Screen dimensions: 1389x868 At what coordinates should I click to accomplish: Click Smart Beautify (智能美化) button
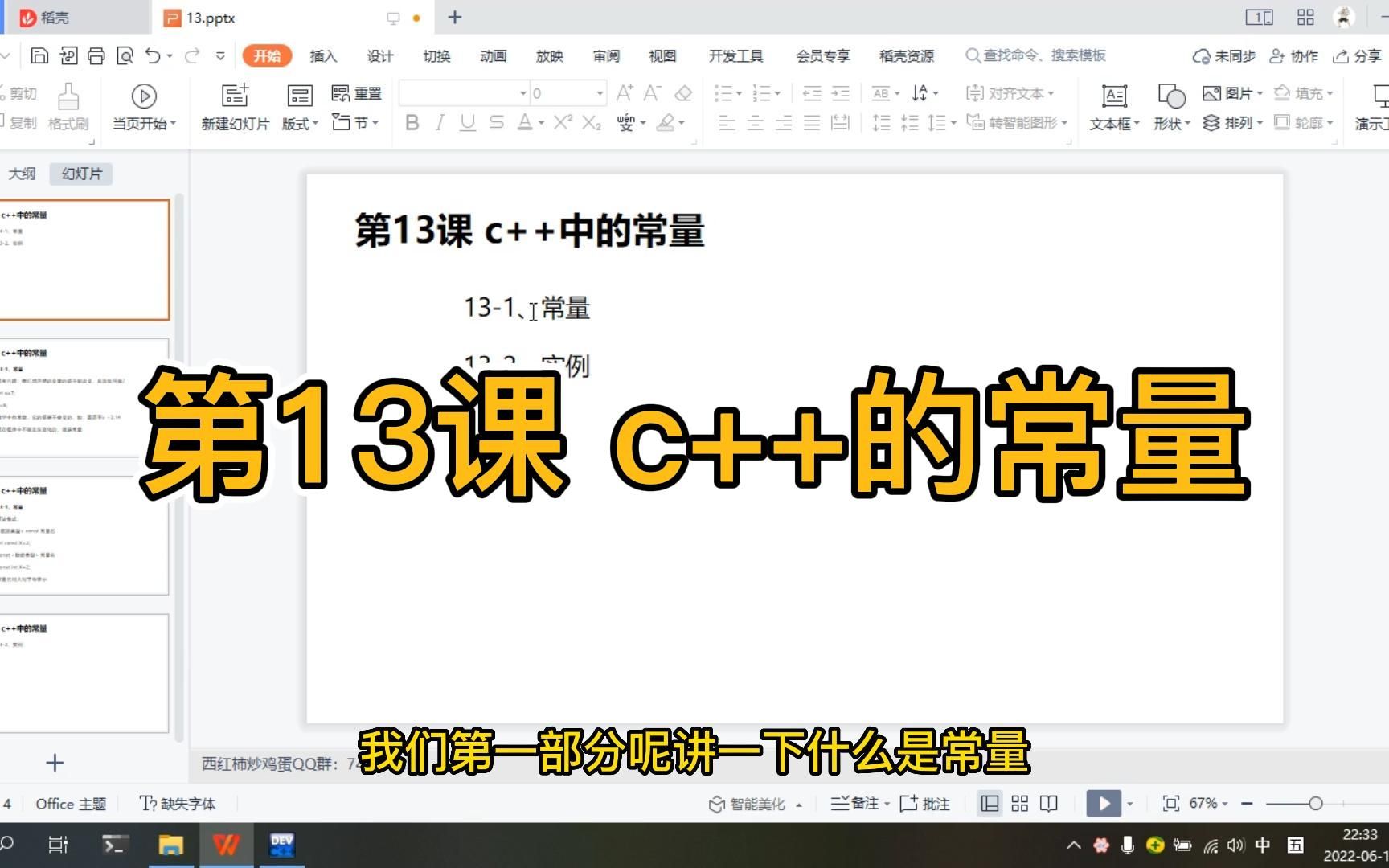tap(756, 804)
